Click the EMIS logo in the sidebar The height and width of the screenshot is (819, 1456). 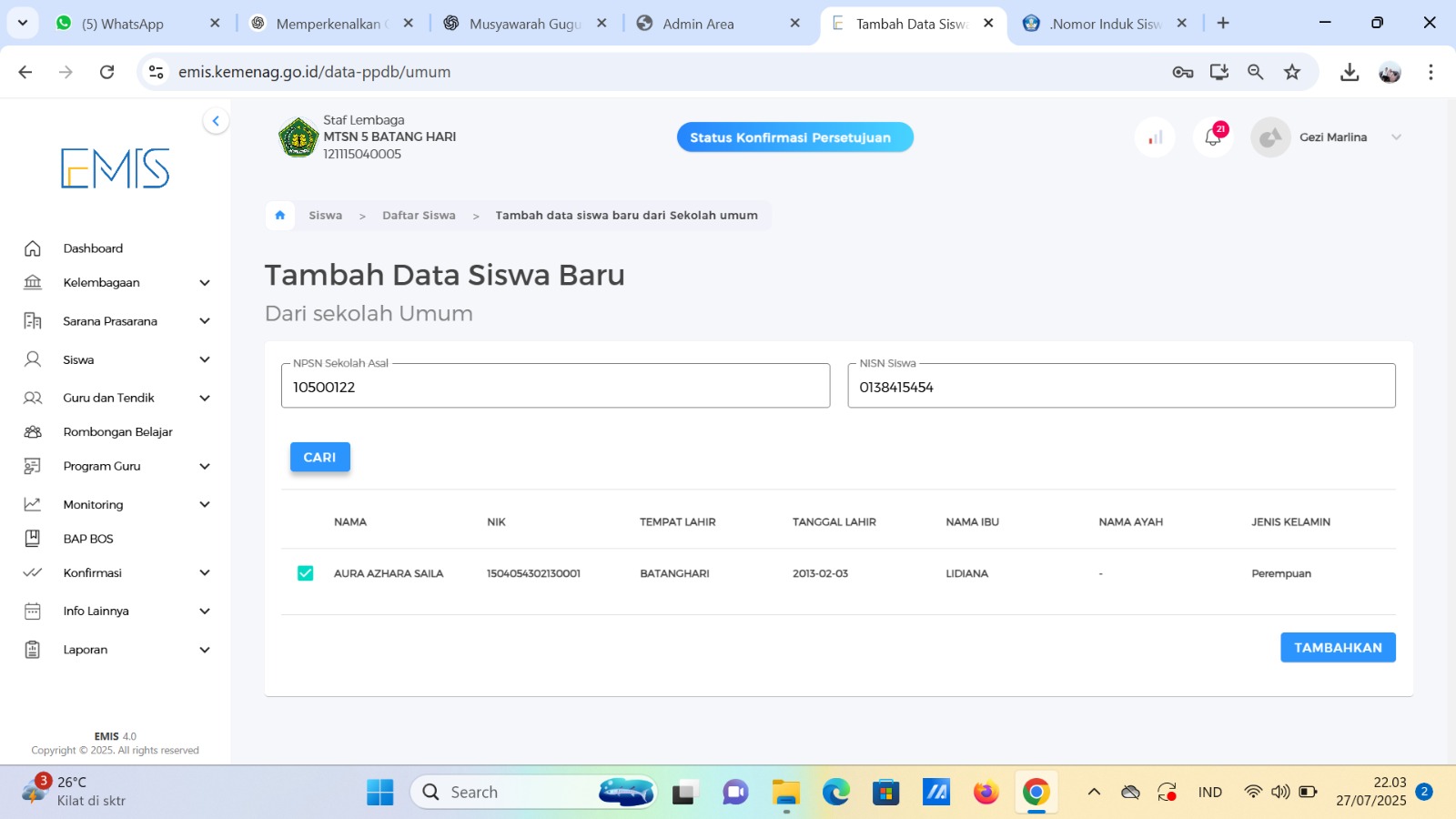pos(115,167)
